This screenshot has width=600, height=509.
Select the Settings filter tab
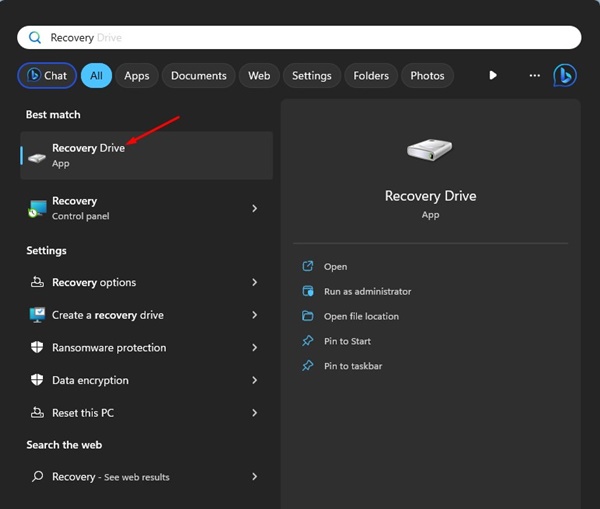click(312, 75)
